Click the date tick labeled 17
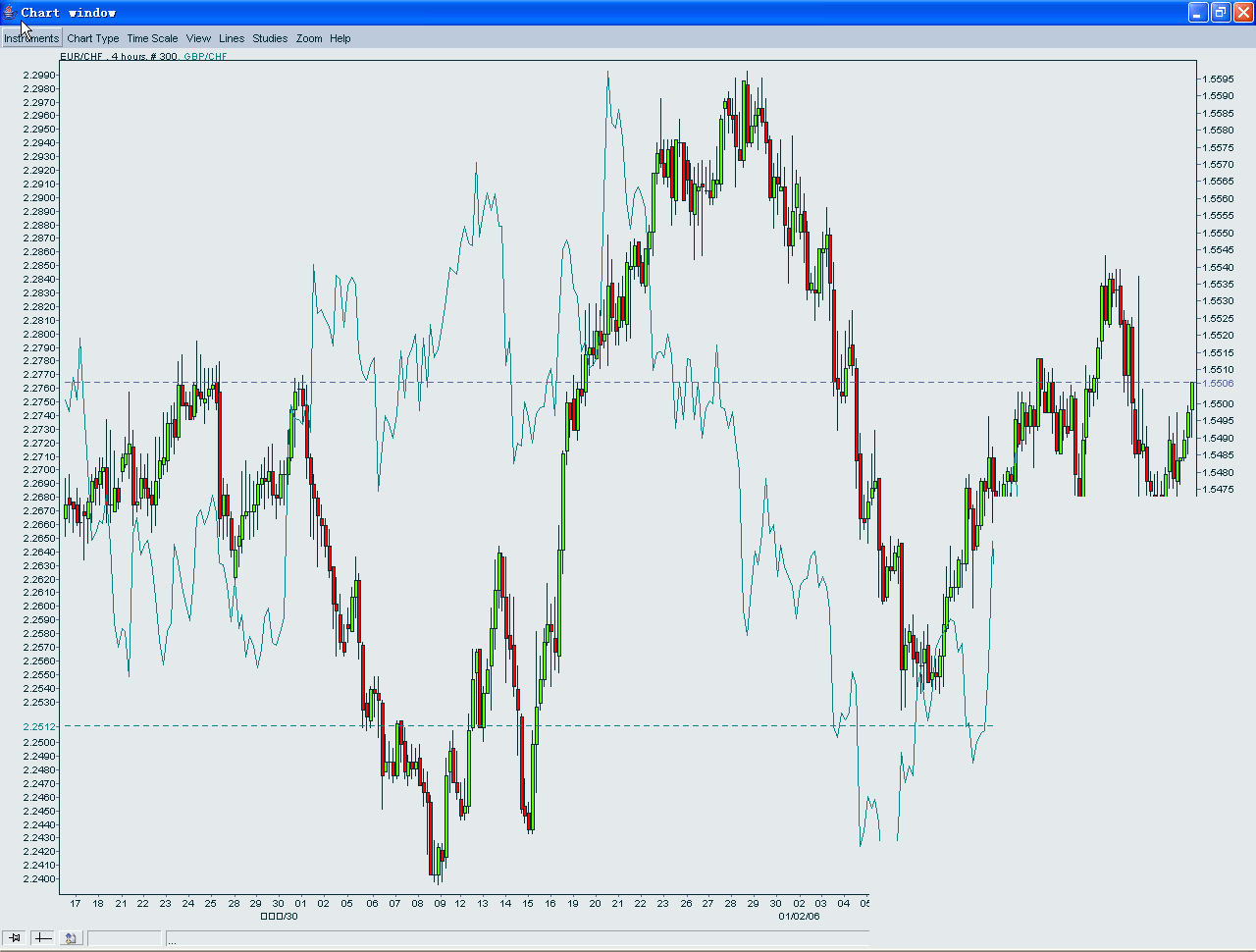The width and height of the screenshot is (1256, 952). click(76, 903)
